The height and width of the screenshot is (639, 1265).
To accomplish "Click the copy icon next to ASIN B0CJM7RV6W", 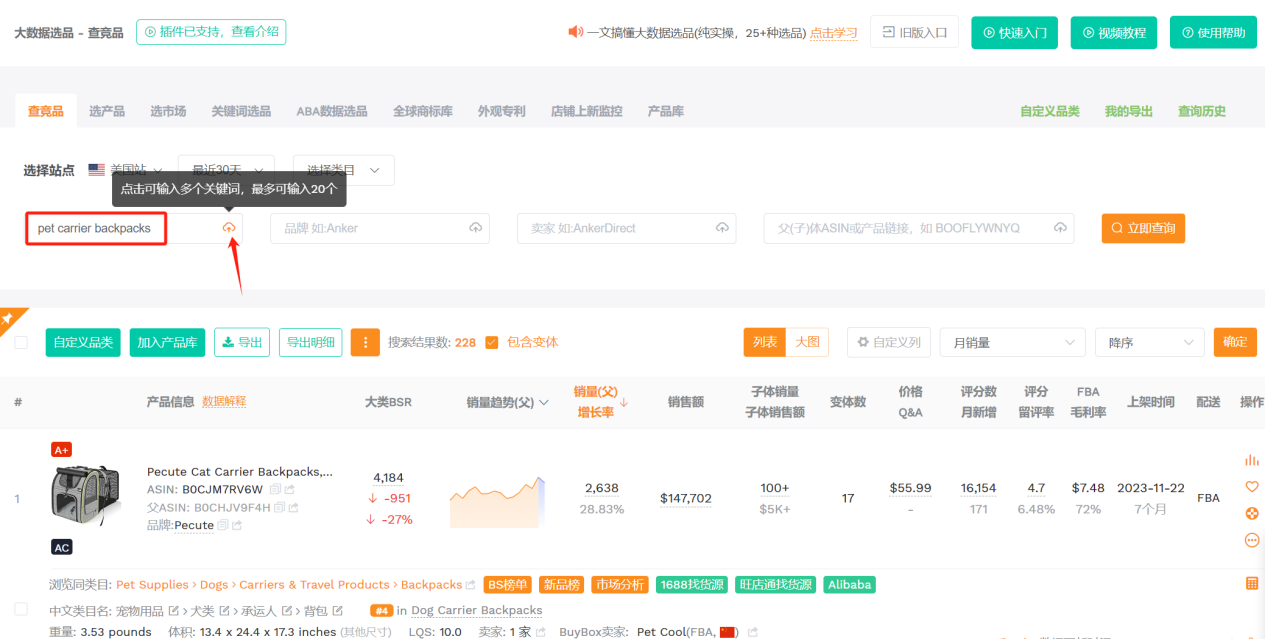I will point(275,489).
